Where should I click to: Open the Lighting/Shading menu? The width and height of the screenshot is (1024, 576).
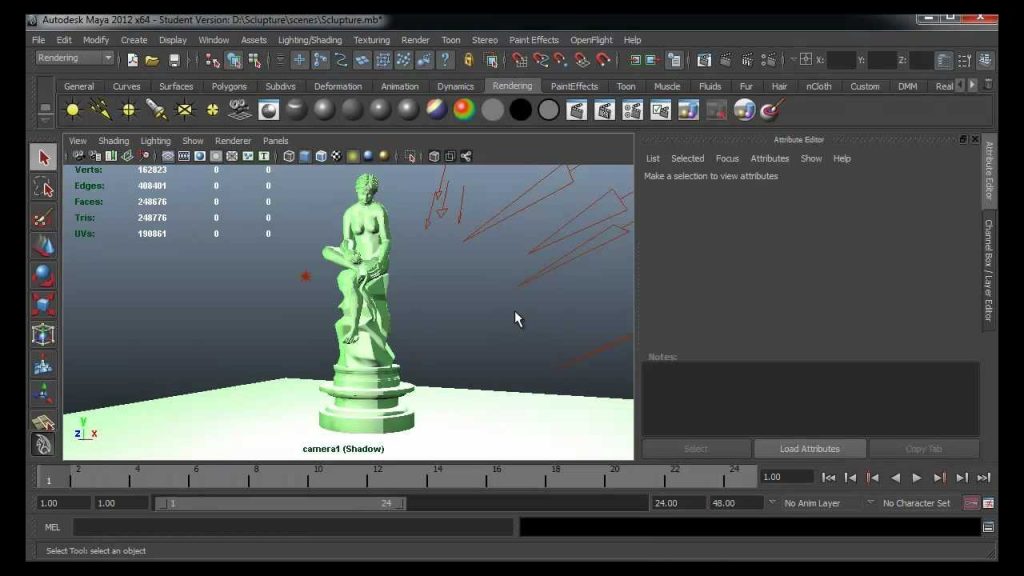[310, 40]
